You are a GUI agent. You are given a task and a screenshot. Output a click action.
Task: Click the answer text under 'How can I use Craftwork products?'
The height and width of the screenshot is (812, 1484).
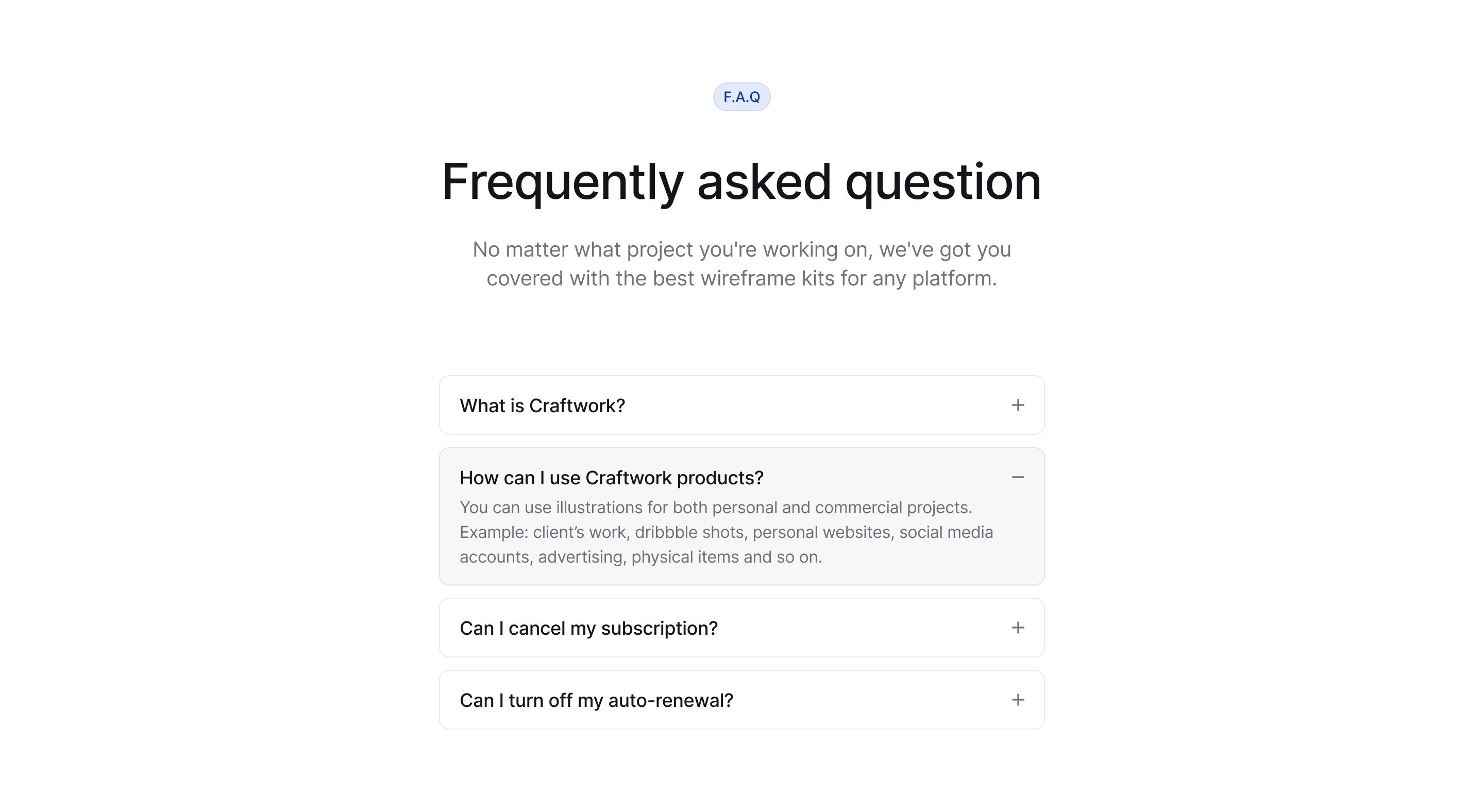click(x=726, y=532)
